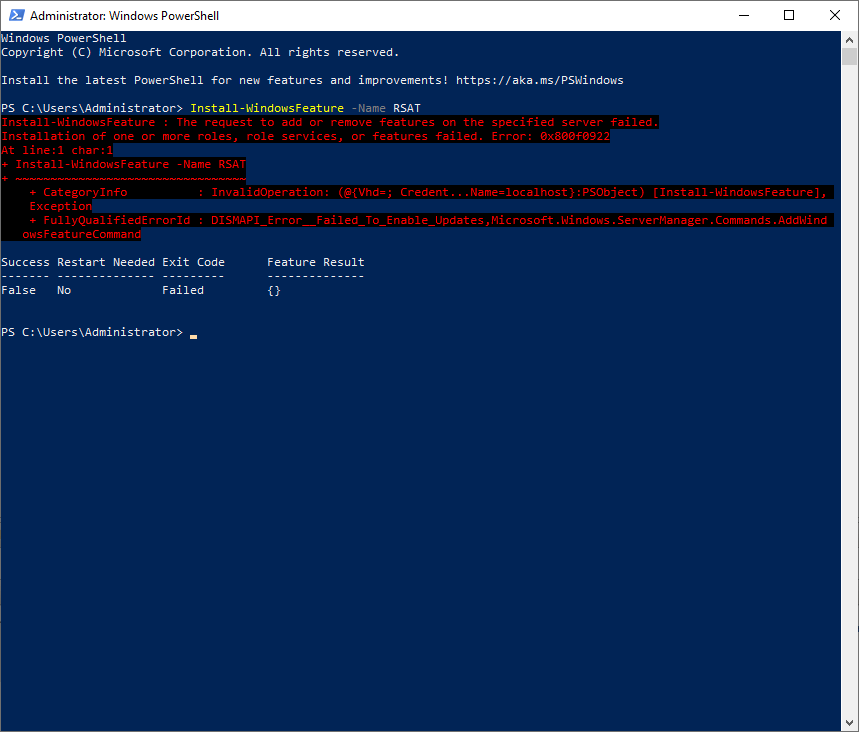Click the PowerShell icon in title bar
Screen dimensions: 859x732
coord(16,15)
